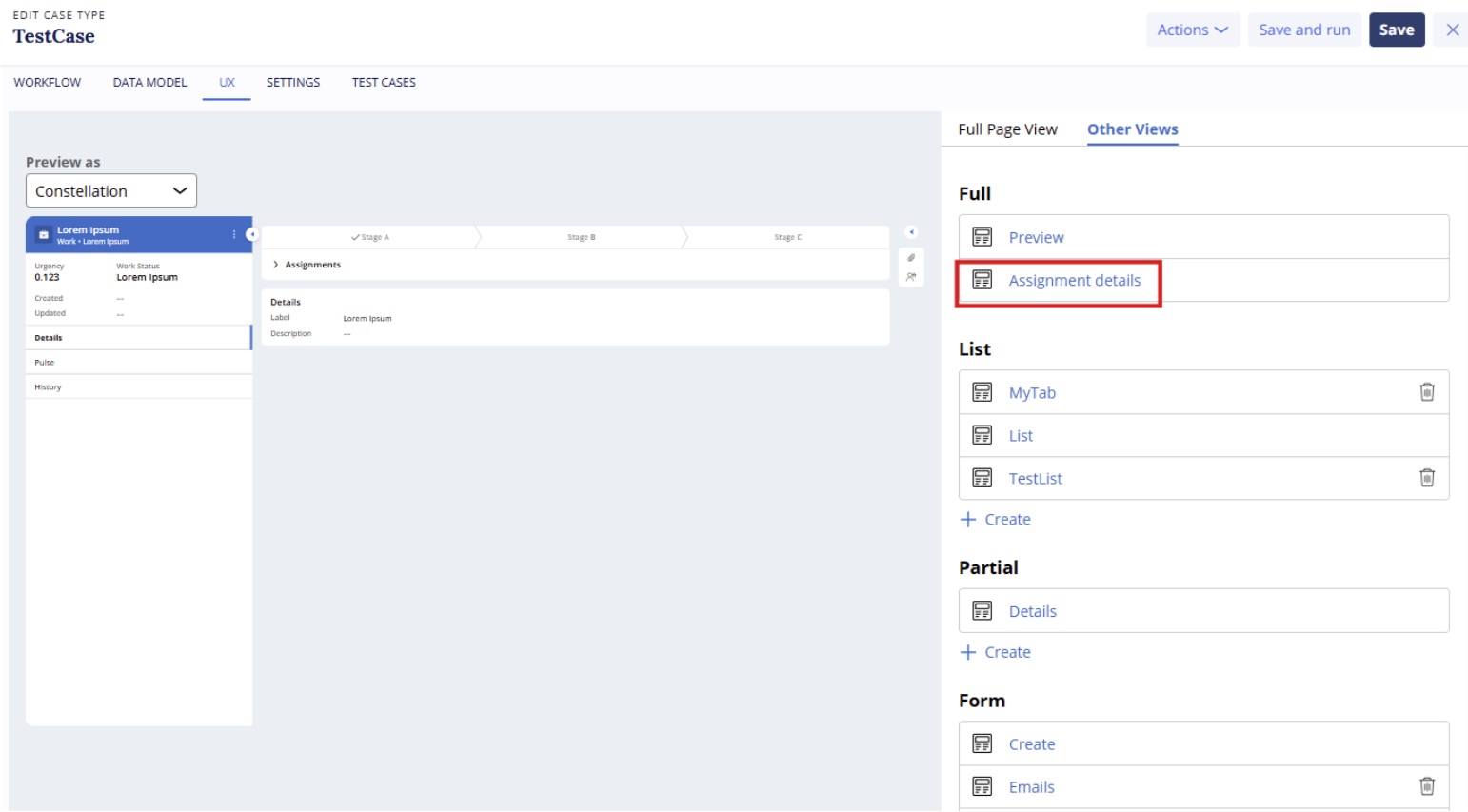The image size is (1468, 812).
Task: Switch to the Data Model tab
Action: click(x=149, y=82)
